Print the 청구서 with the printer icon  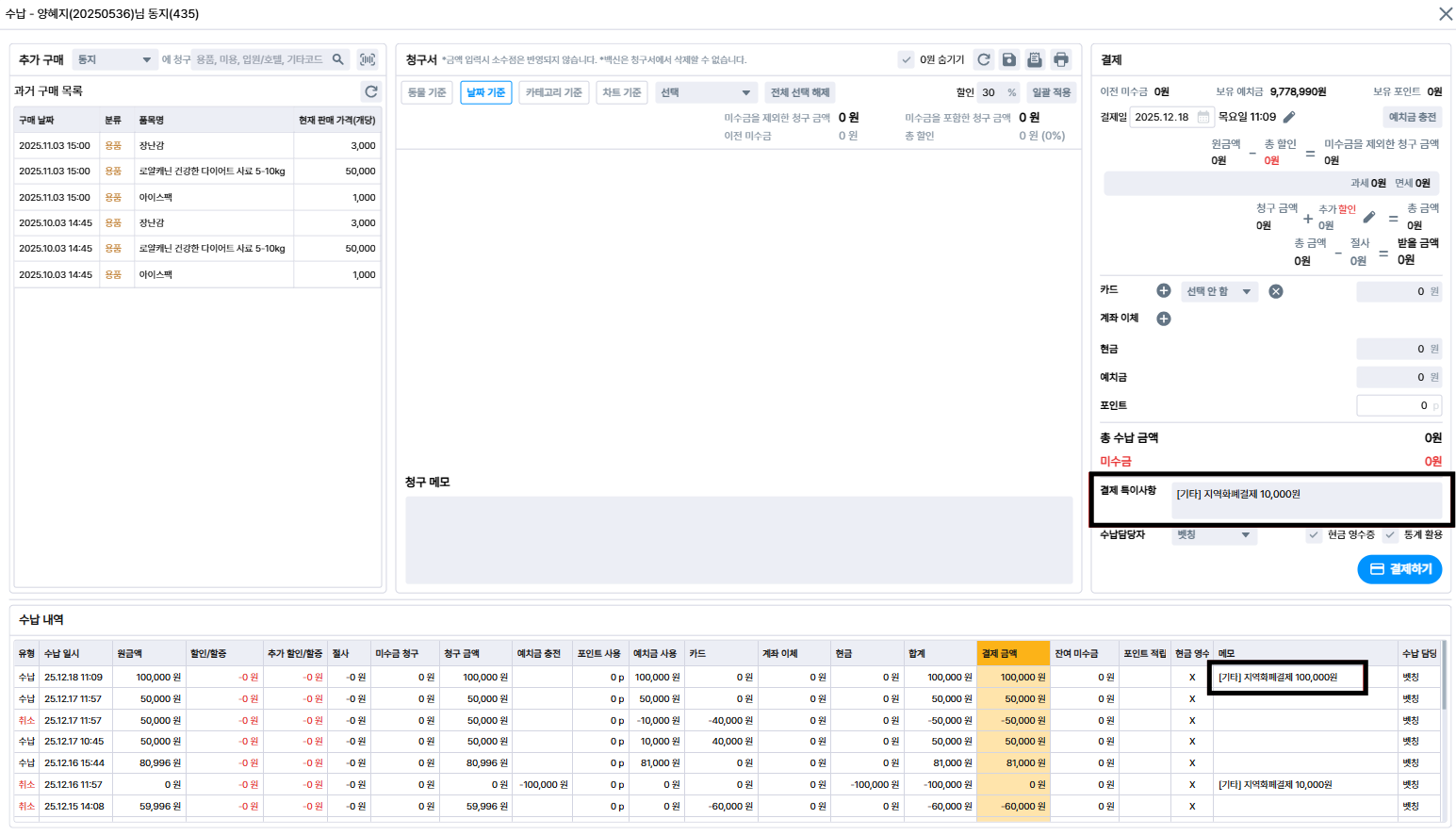(1061, 59)
